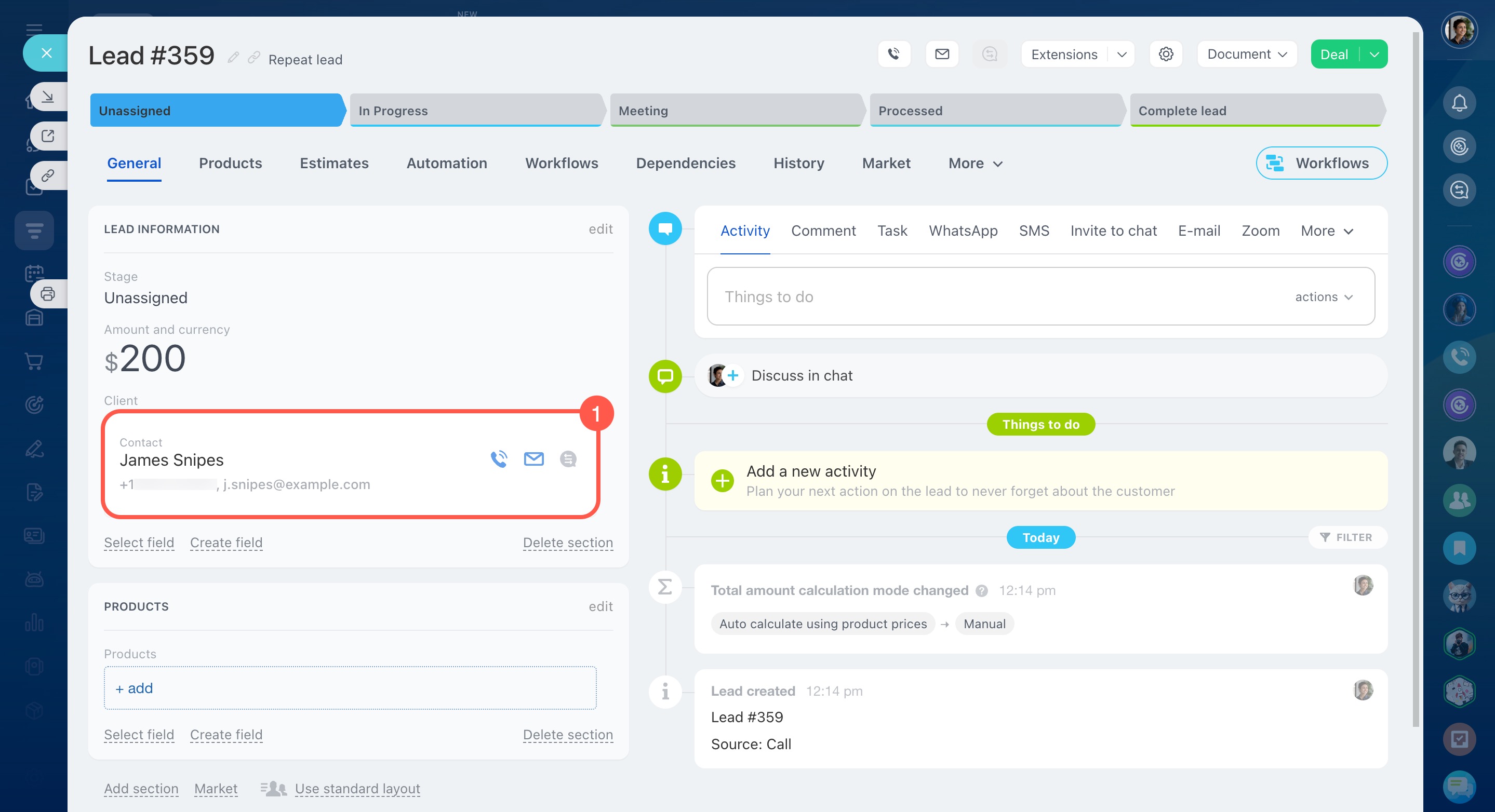Open the notifications bell icon
The image size is (1495, 812).
pos(1459,103)
